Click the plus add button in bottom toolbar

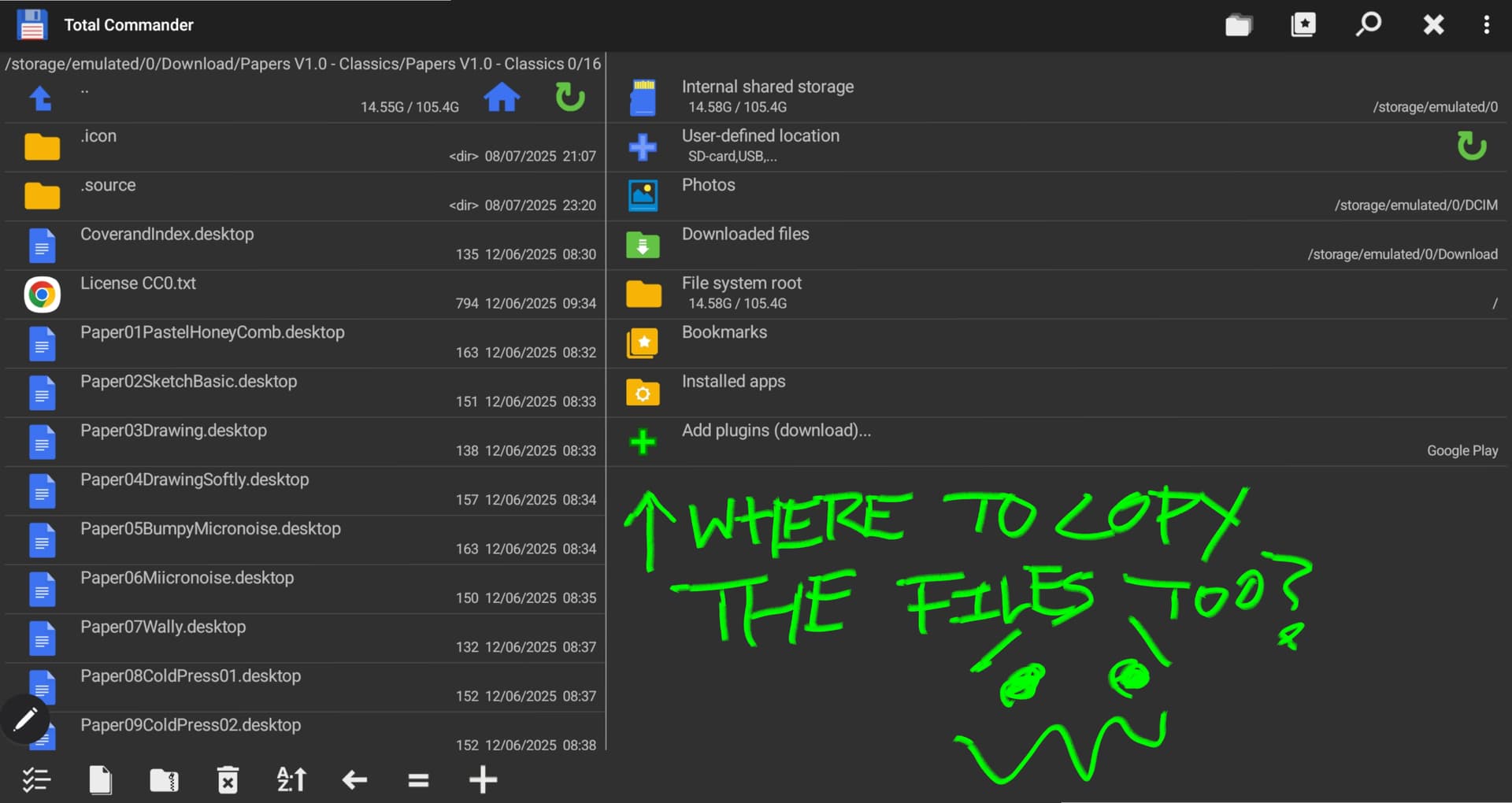pos(483,780)
